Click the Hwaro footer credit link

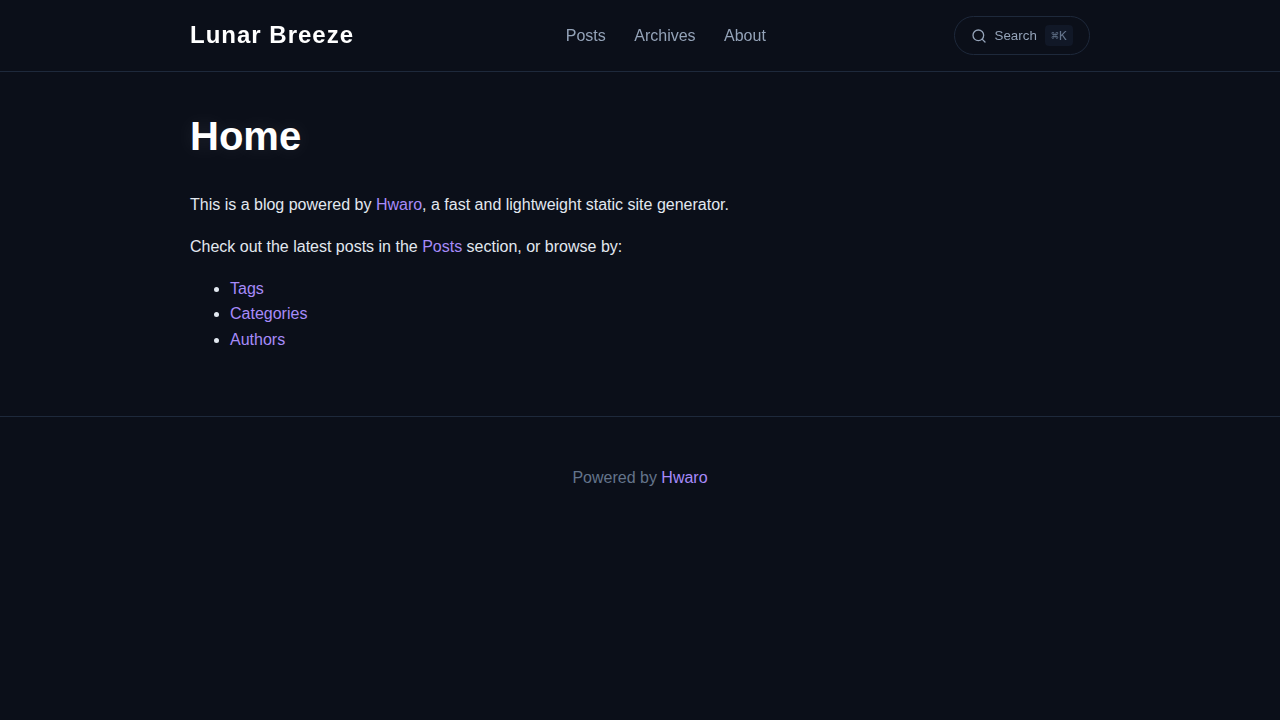tap(684, 477)
